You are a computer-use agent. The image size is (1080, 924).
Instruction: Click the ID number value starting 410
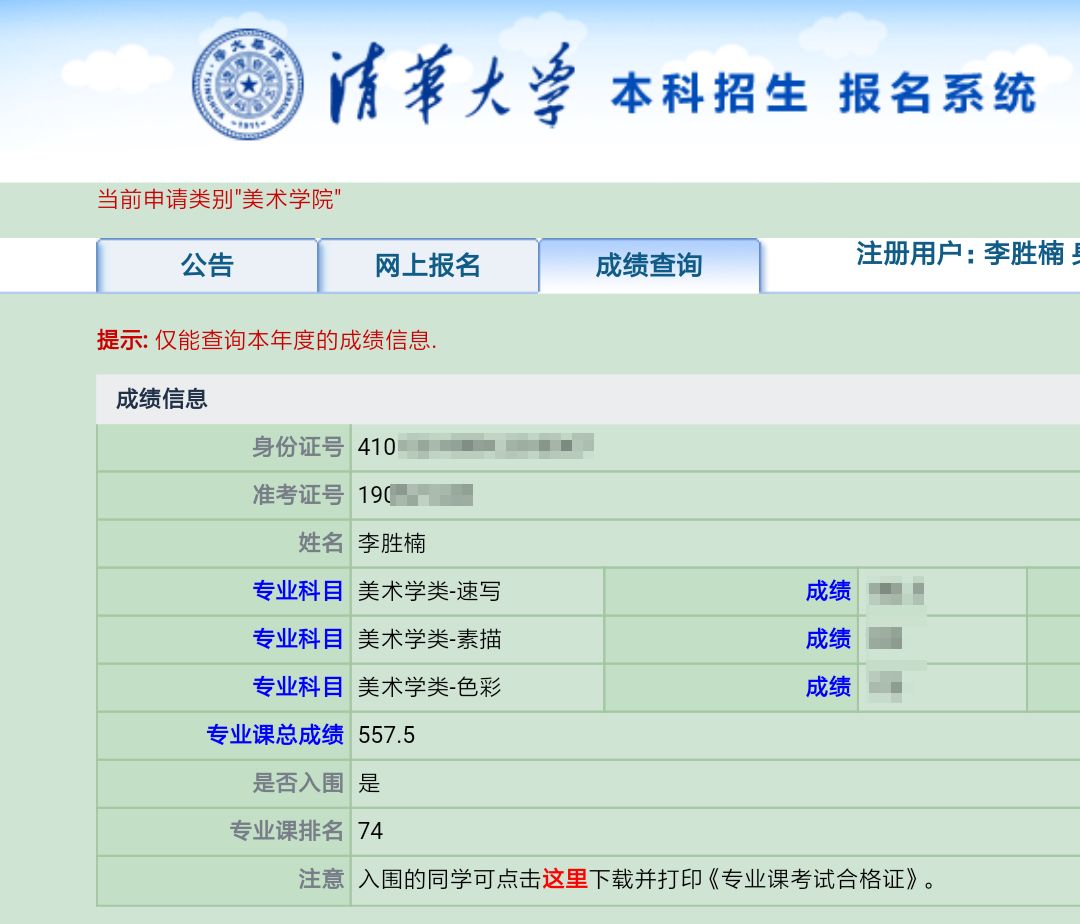tap(475, 446)
